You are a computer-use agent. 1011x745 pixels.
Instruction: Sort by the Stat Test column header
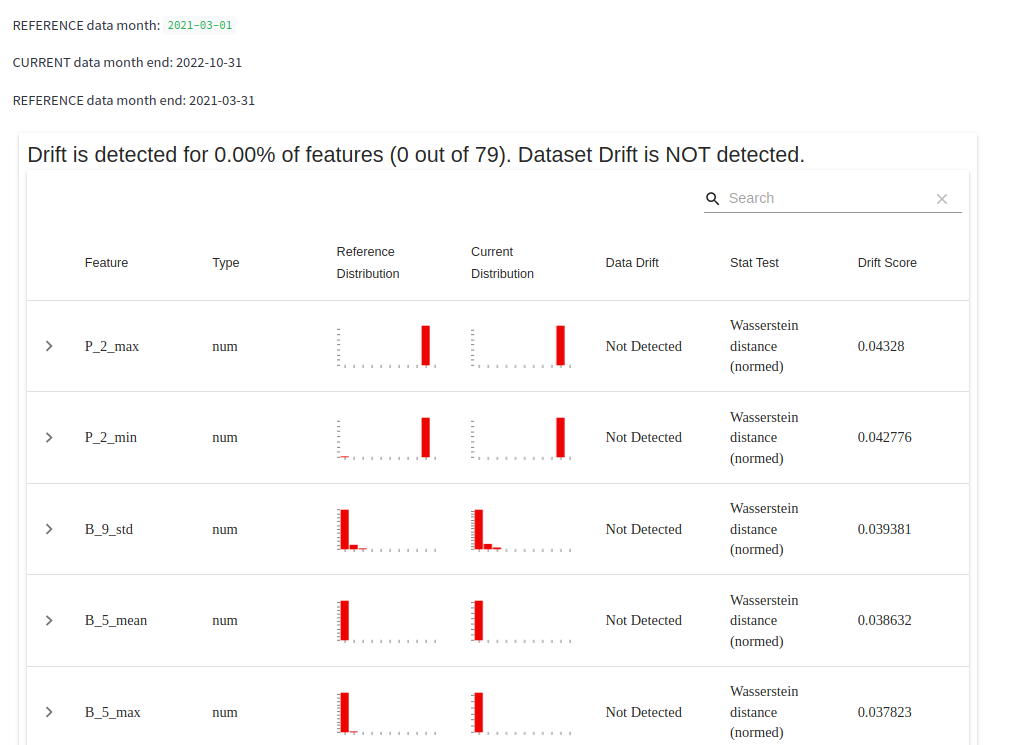pyautogui.click(x=754, y=263)
